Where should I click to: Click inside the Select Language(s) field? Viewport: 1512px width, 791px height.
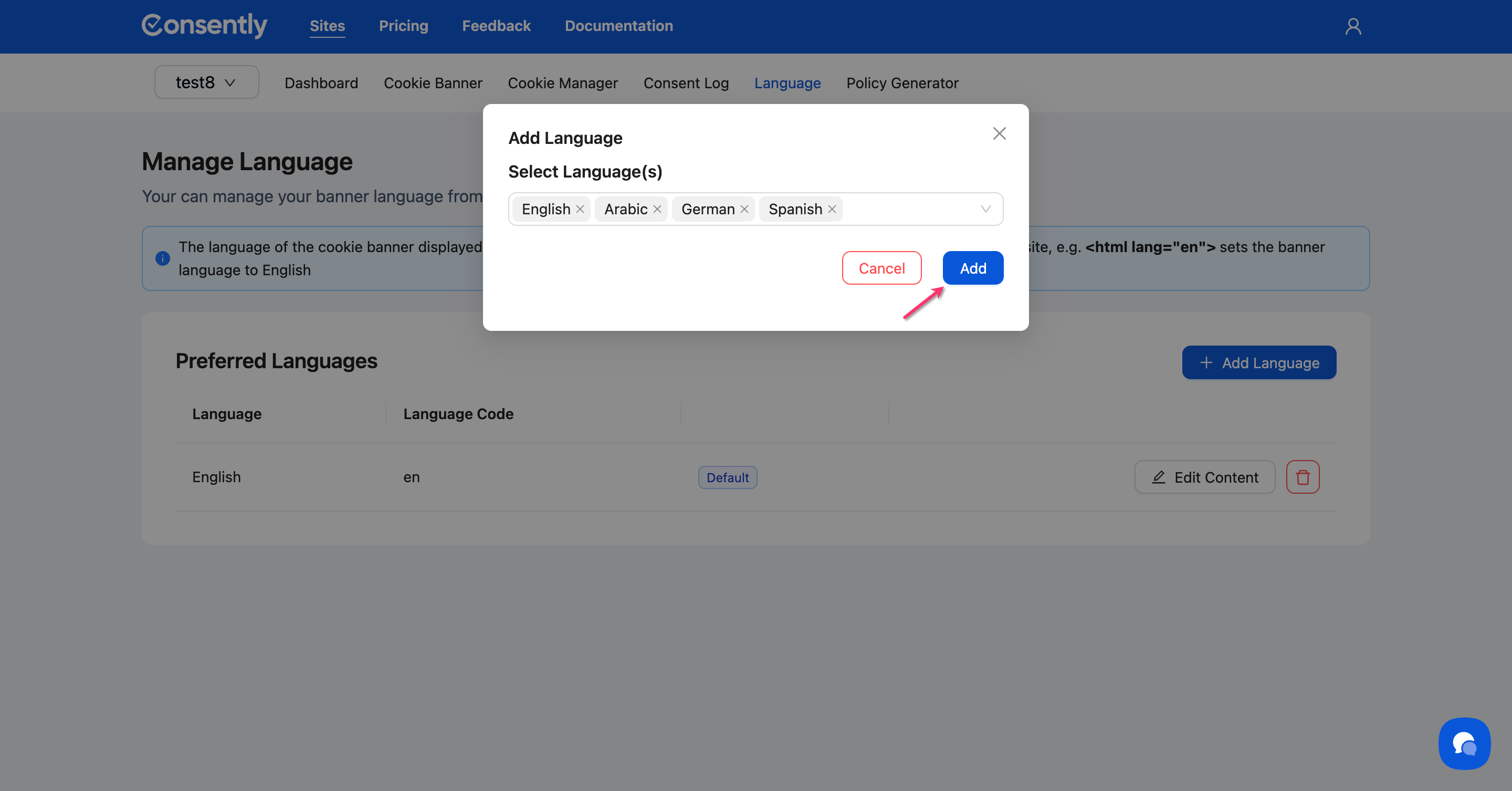(x=910, y=209)
